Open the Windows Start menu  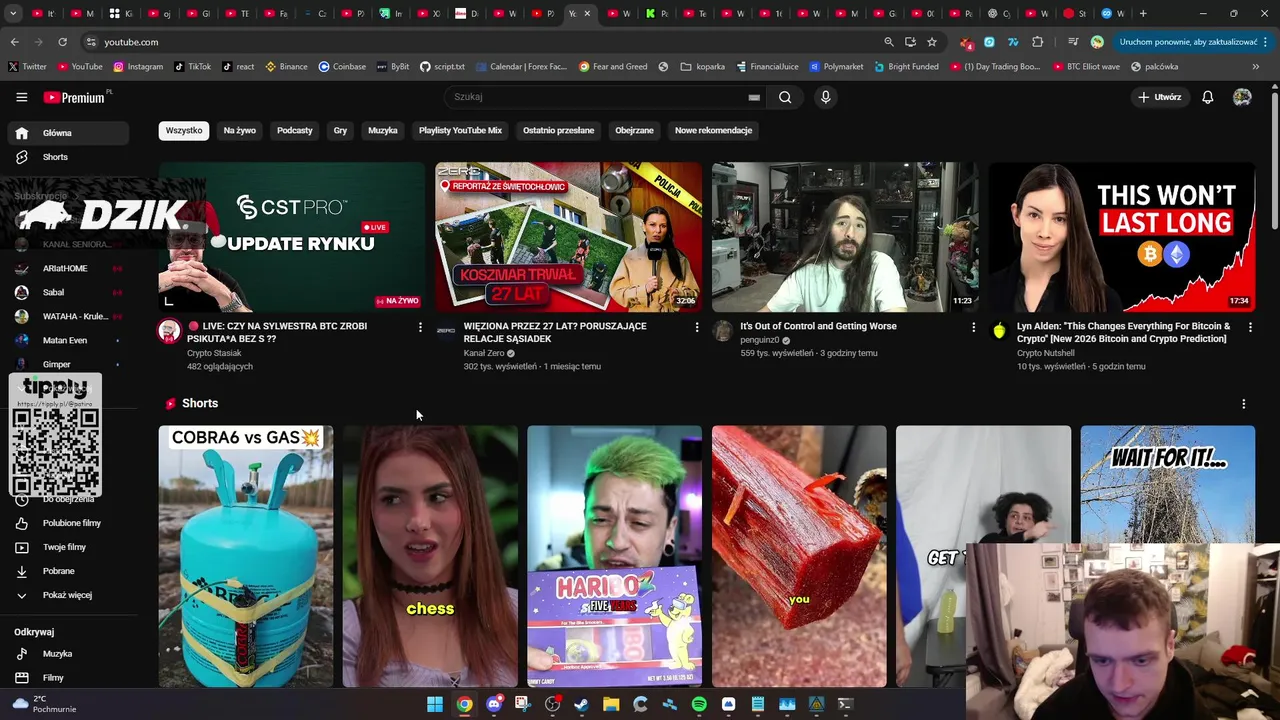(435, 704)
